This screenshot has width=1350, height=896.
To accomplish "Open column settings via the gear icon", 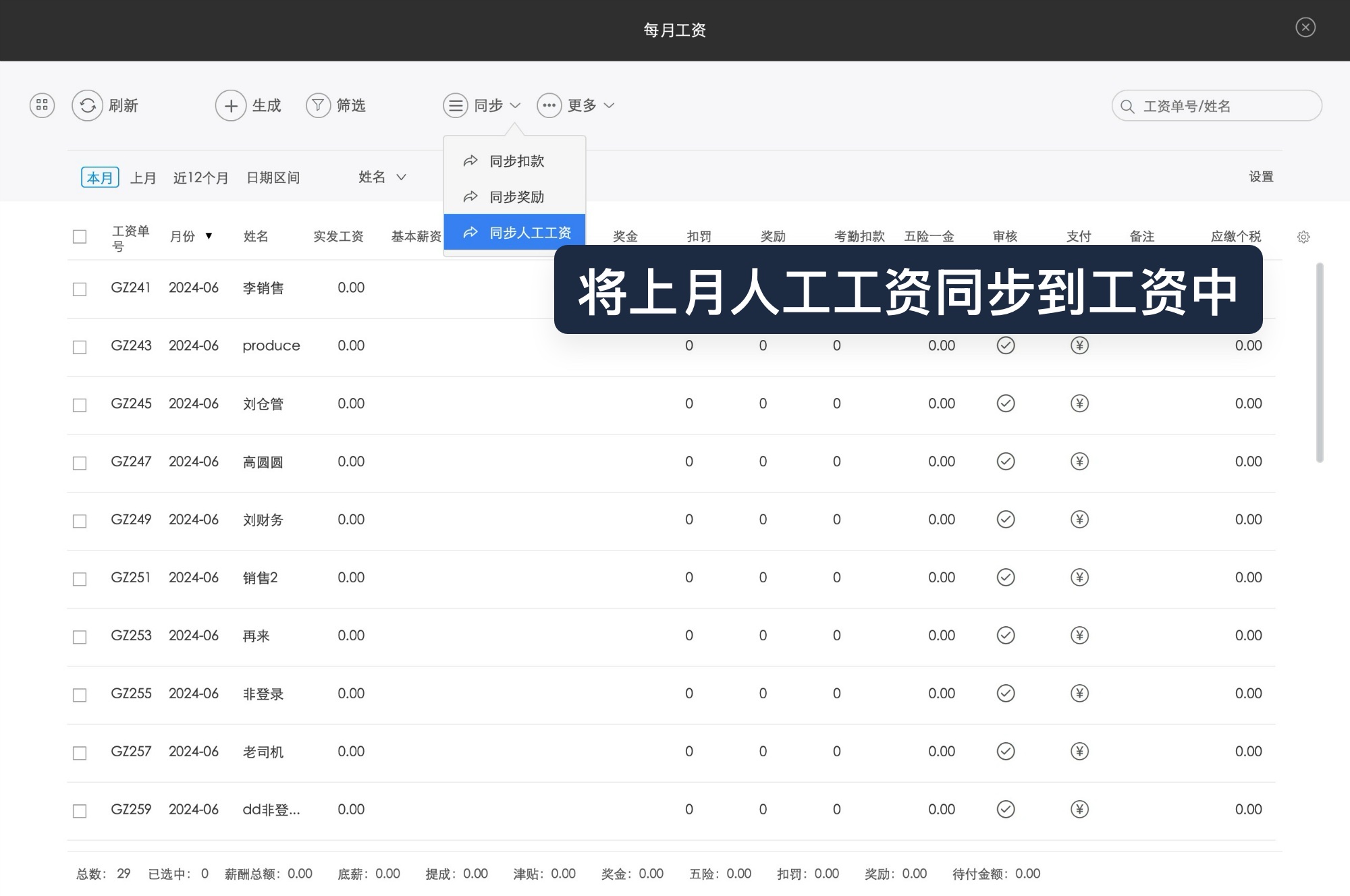I will [1303, 237].
